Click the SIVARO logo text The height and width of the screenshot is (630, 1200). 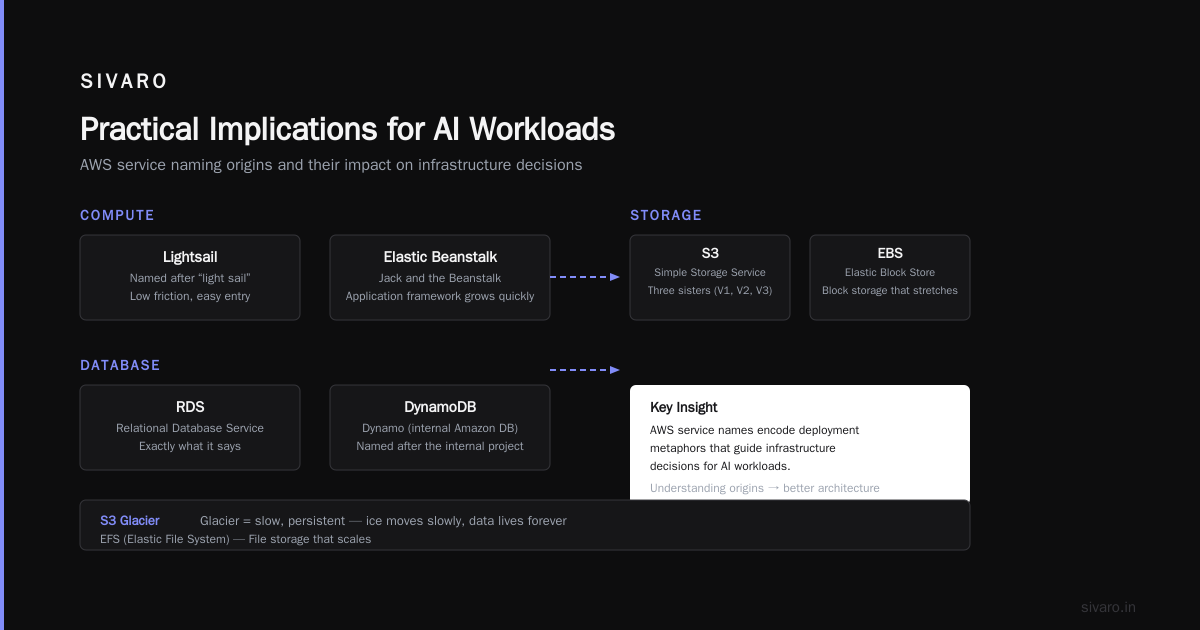coord(124,82)
